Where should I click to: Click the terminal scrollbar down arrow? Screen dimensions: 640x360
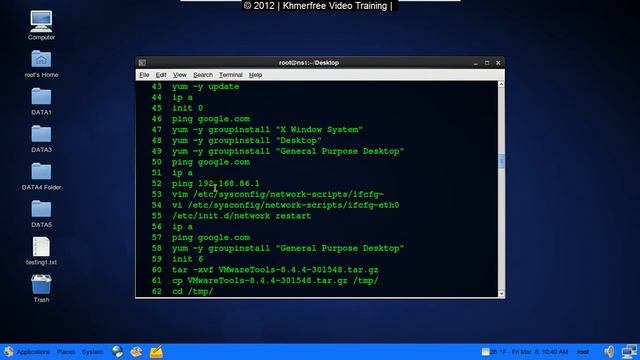501,293
